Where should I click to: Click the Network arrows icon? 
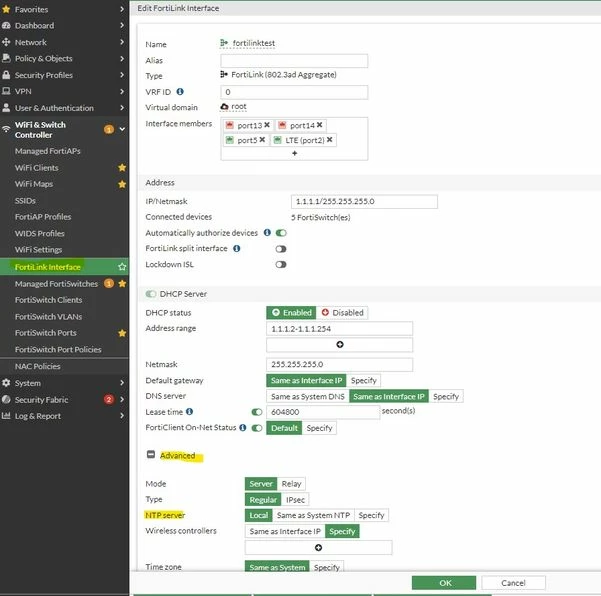coord(6,42)
